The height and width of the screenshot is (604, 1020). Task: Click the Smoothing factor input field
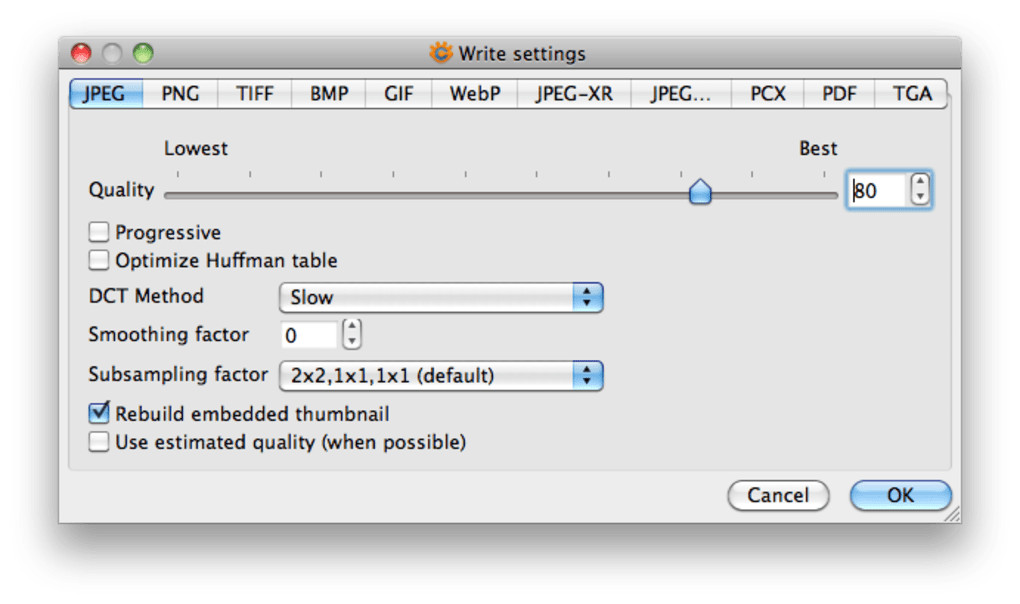tap(308, 335)
